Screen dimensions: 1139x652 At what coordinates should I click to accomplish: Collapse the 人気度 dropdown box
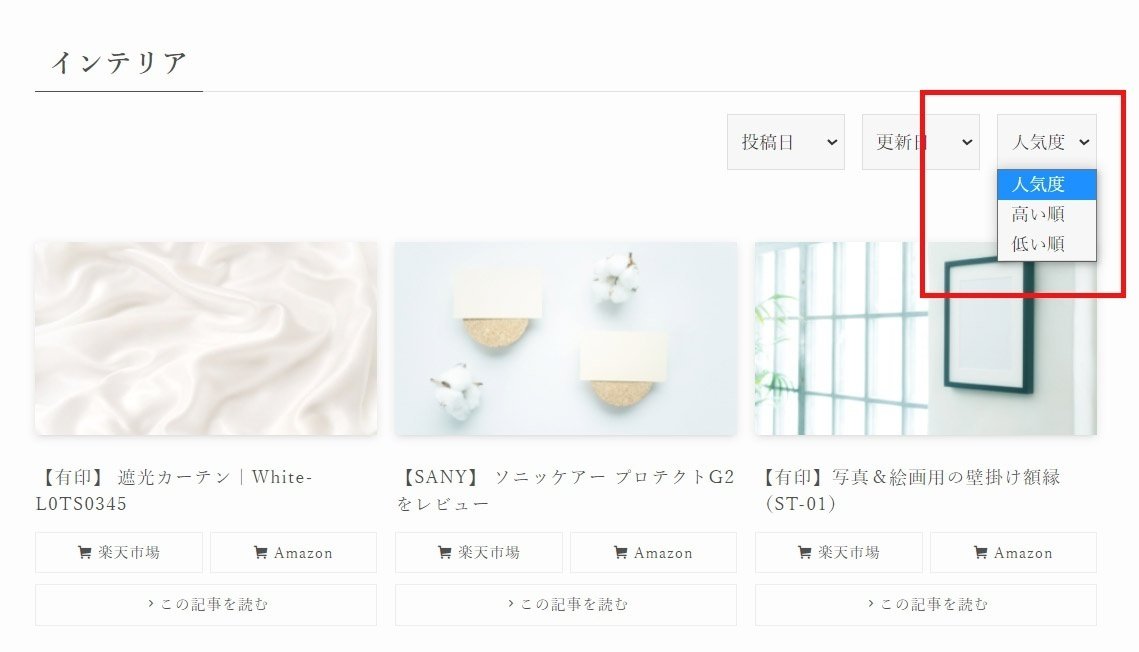pos(1047,142)
